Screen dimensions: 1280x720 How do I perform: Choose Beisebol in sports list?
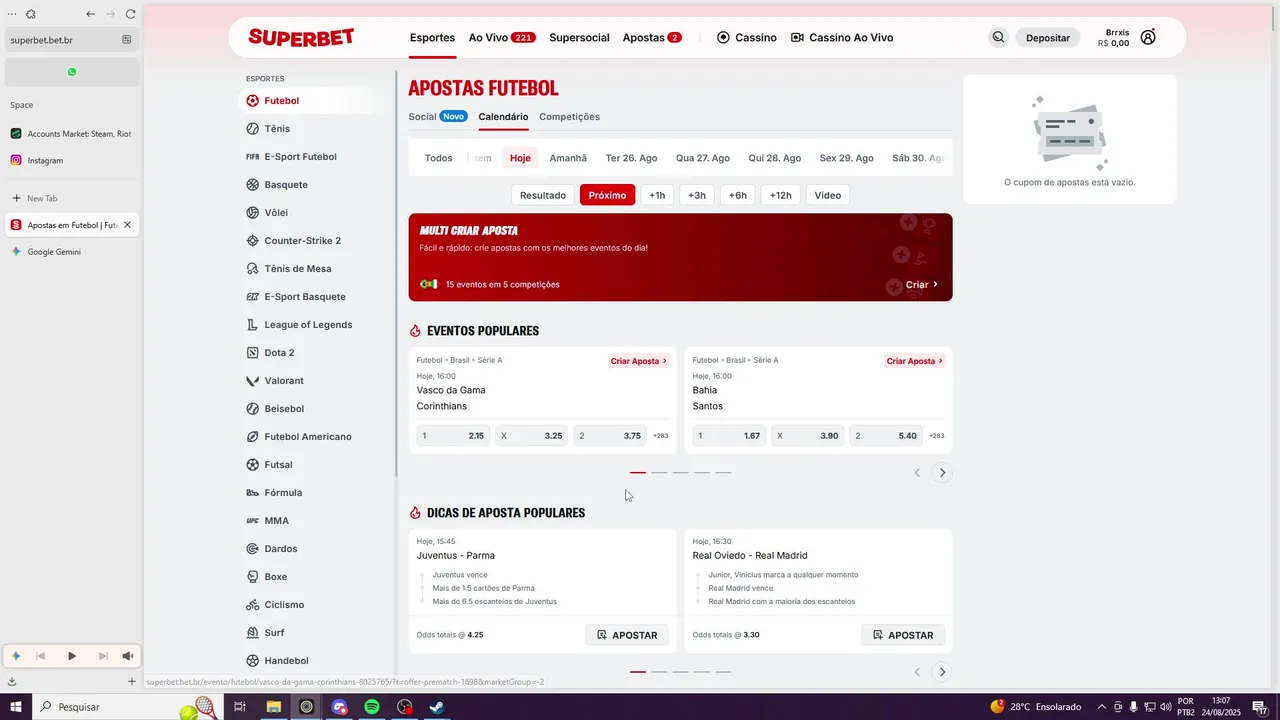[275, 409]
